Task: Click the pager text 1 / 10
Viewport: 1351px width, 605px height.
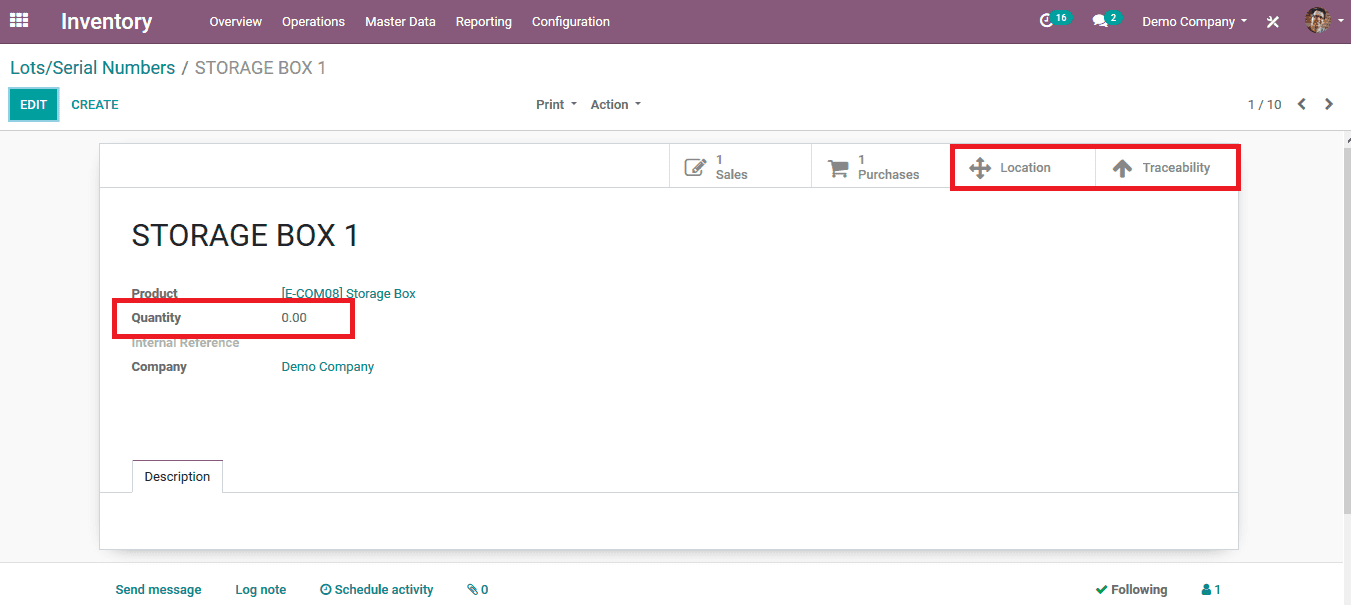Action: tap(1264, 104)
